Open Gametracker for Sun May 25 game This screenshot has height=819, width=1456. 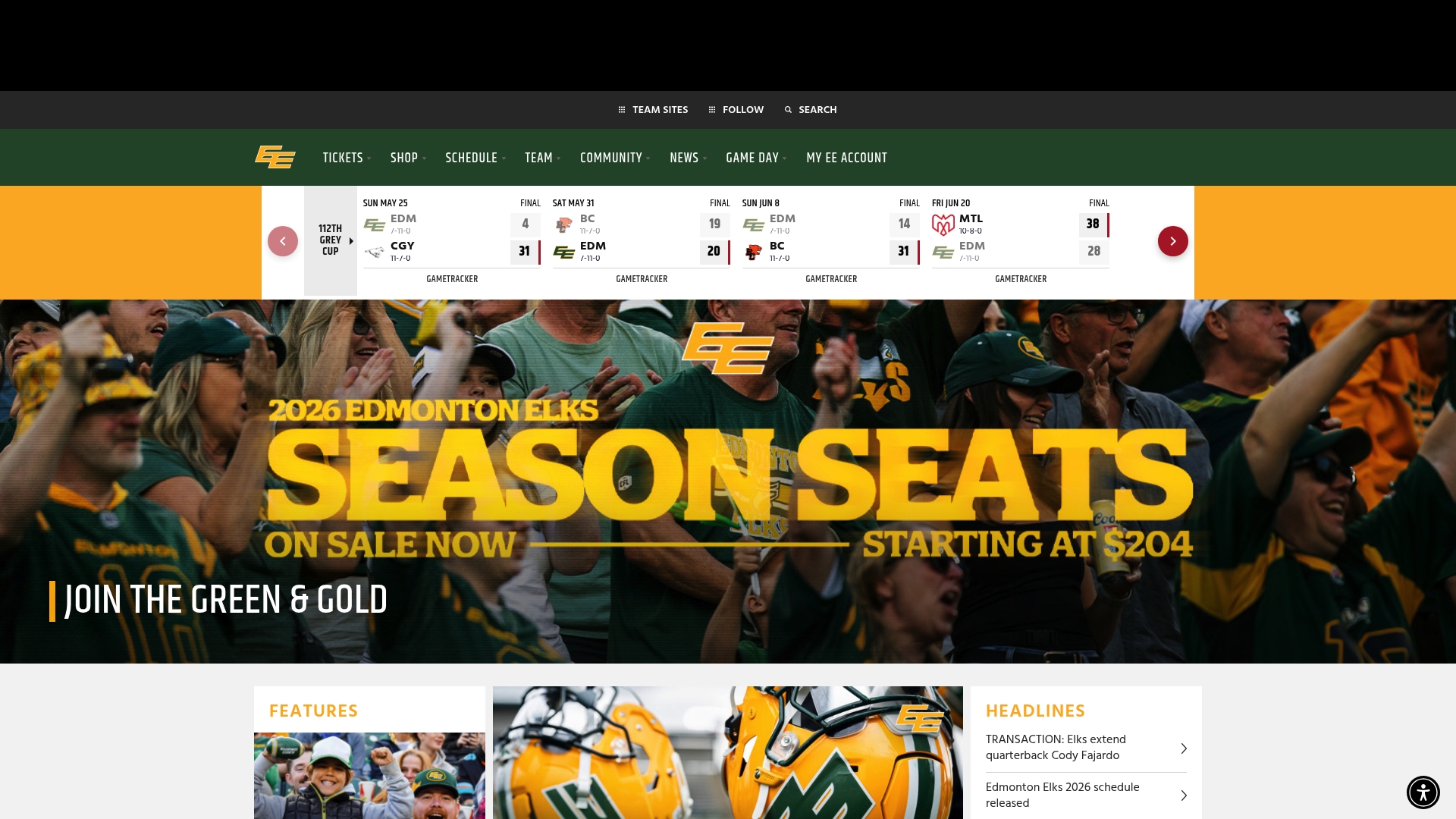[452, 279]
